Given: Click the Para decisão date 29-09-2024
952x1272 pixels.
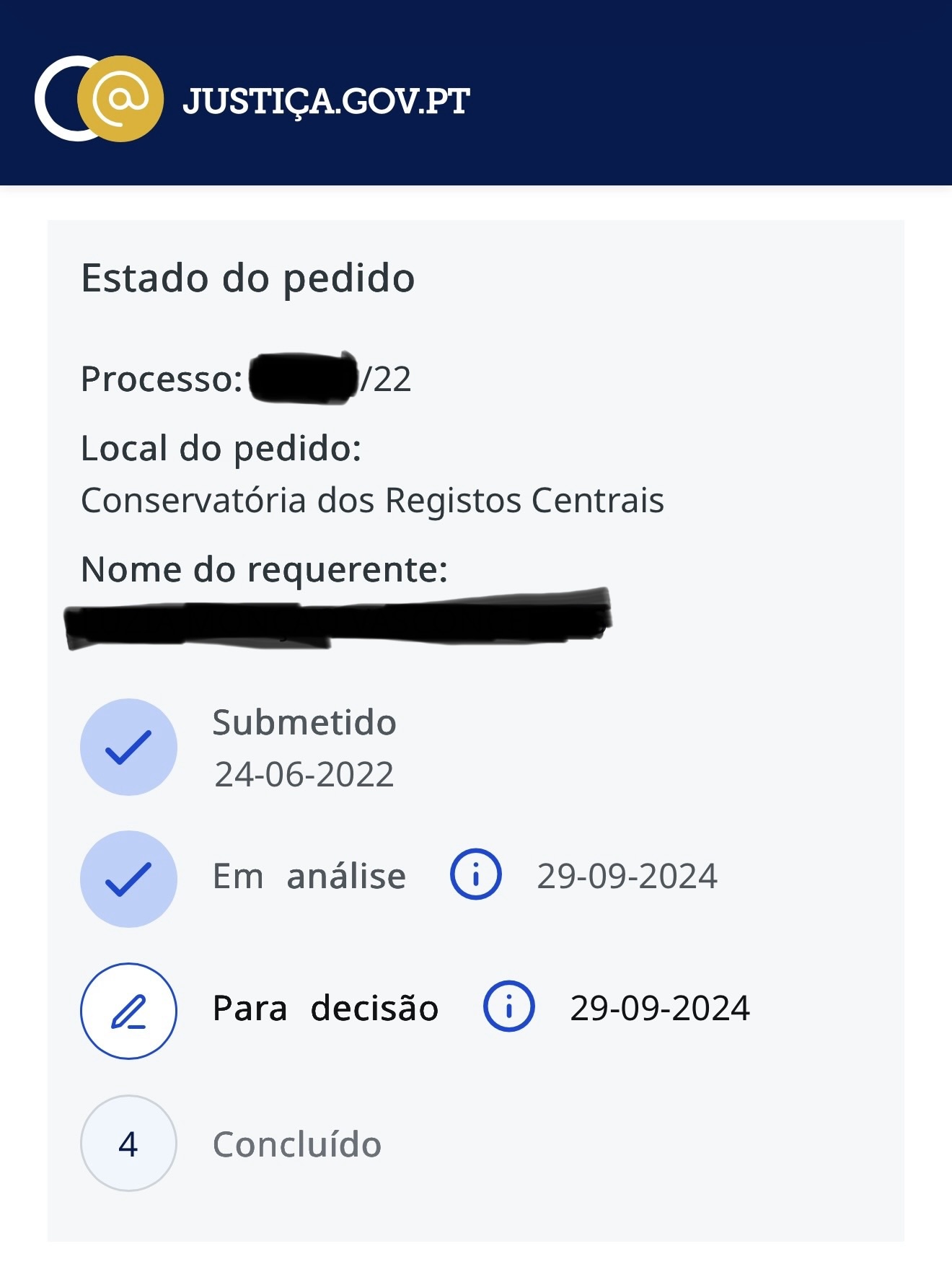Looking at the screenshot, I should point(660,1009).
